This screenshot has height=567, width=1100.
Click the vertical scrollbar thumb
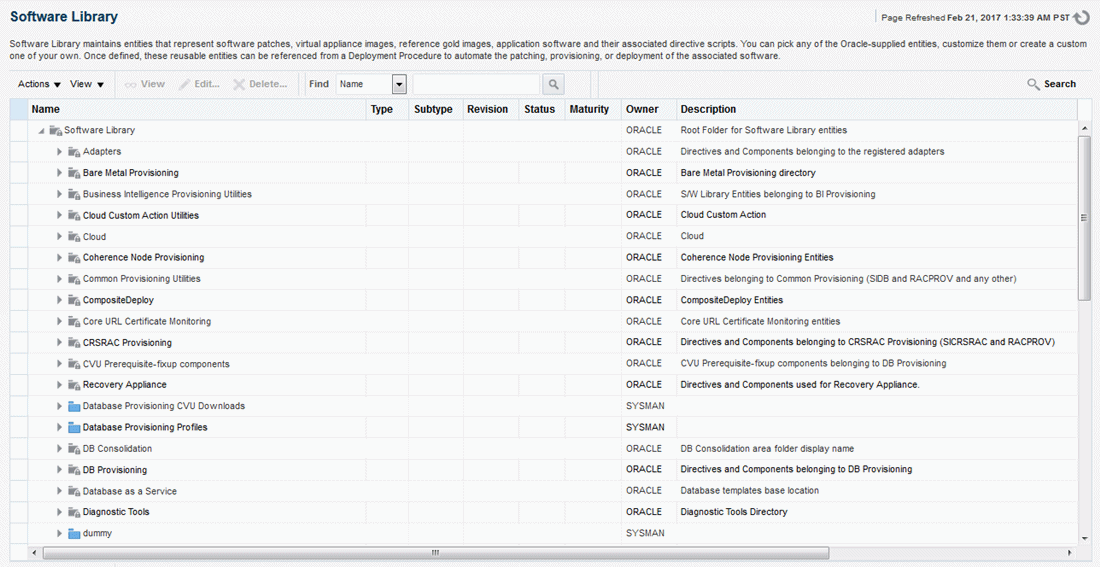(1084, 220)
